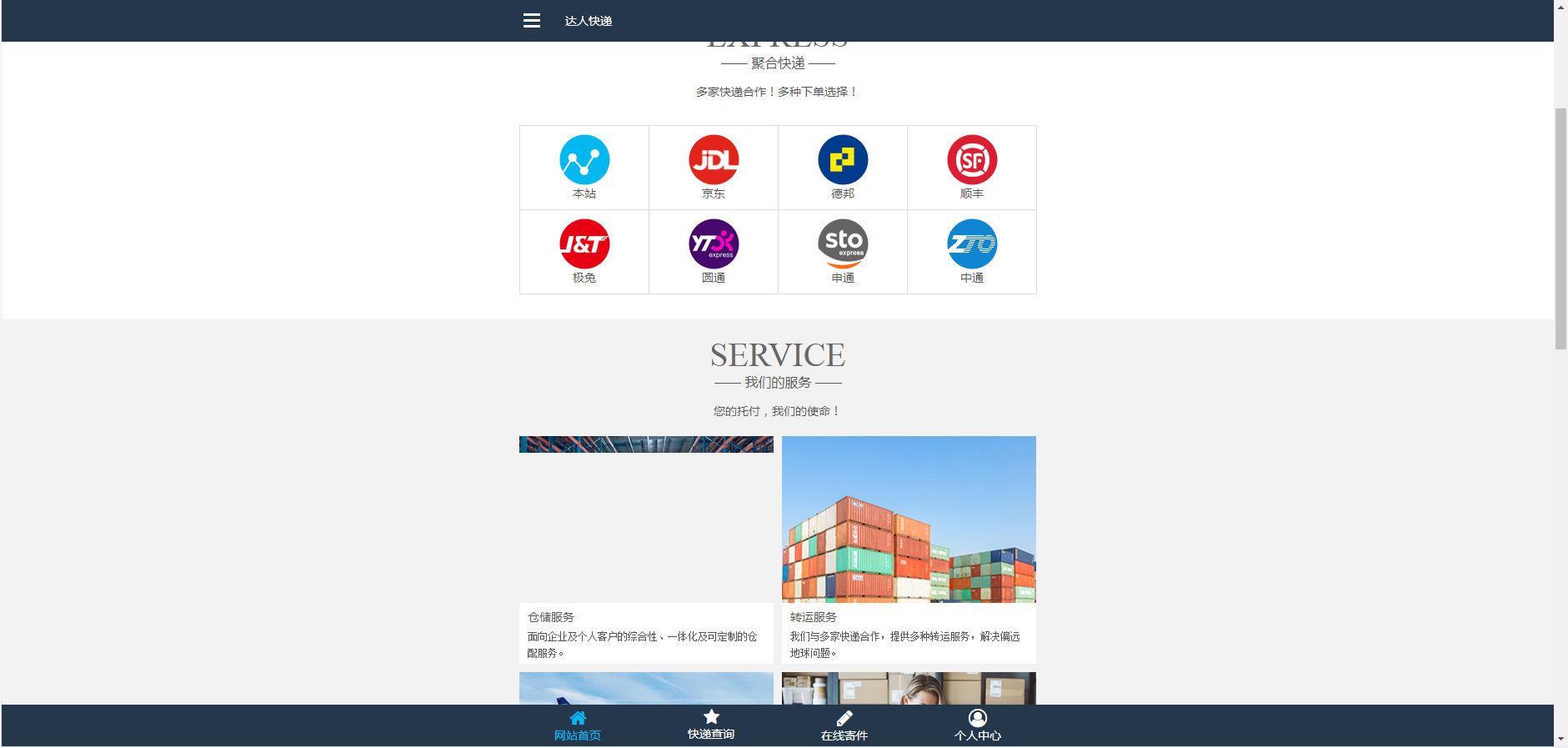Image resolution: width=1568 pixels, height=748 pixels.
Task: Go to 网站首页 in bottom navigation
Action: [578, 725]
